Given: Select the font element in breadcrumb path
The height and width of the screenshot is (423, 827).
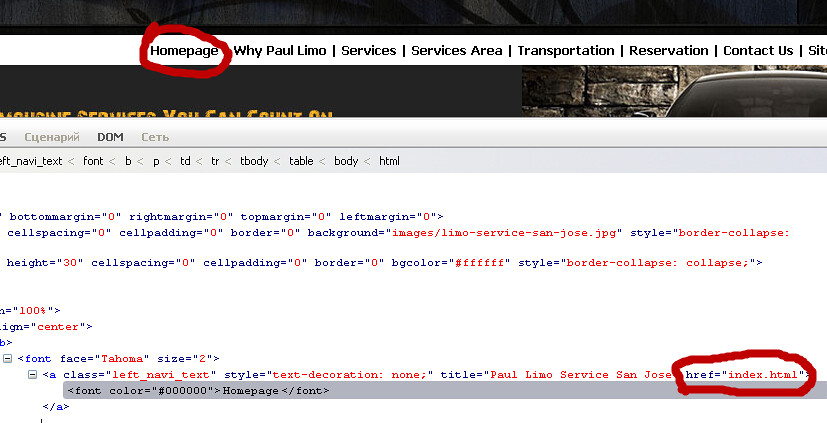Looking at the screenshot, I should (93, 161).
